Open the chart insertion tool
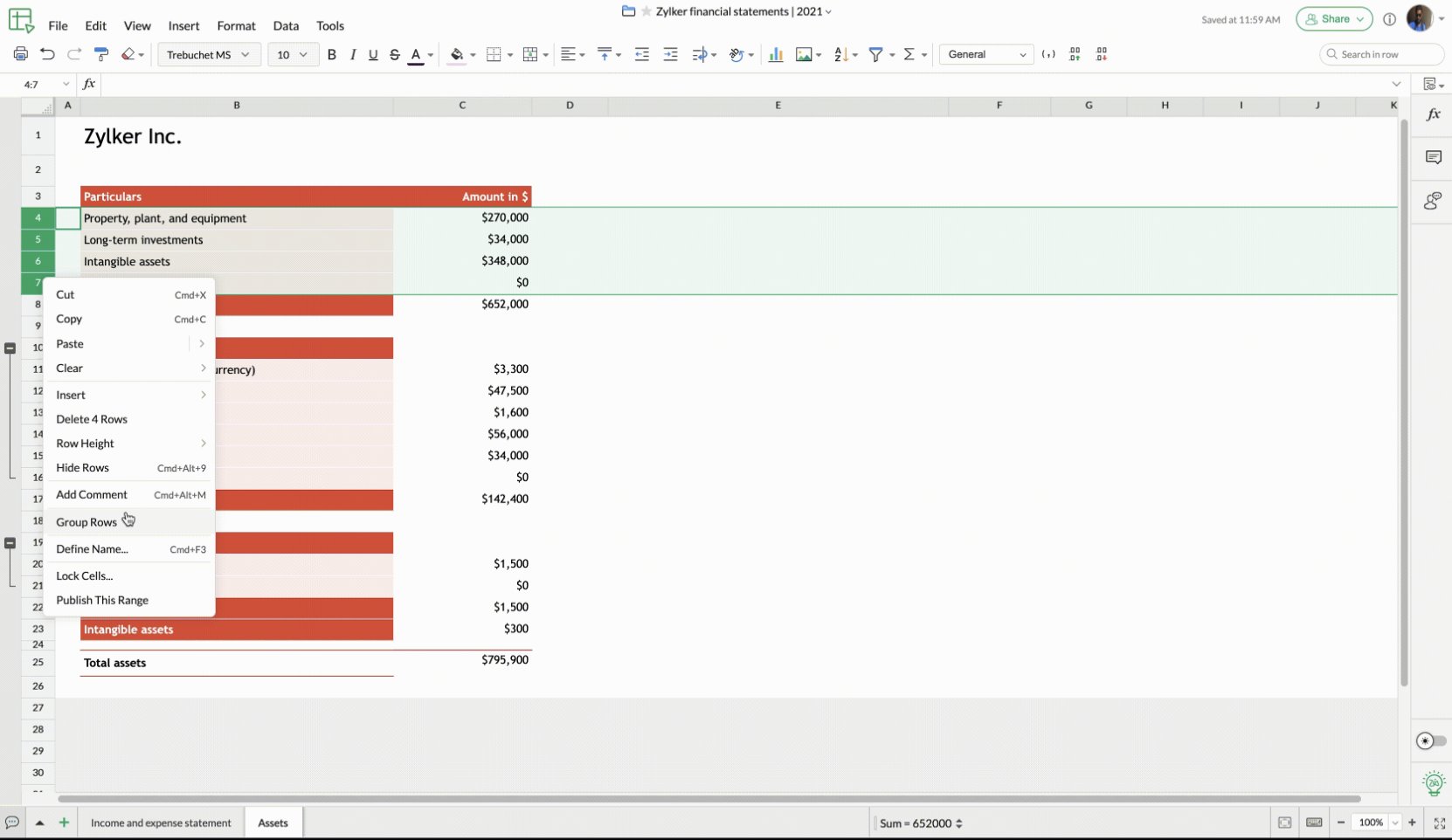Image resolution: width=1452 pixels, height=840 pixels. click(776, 54)
